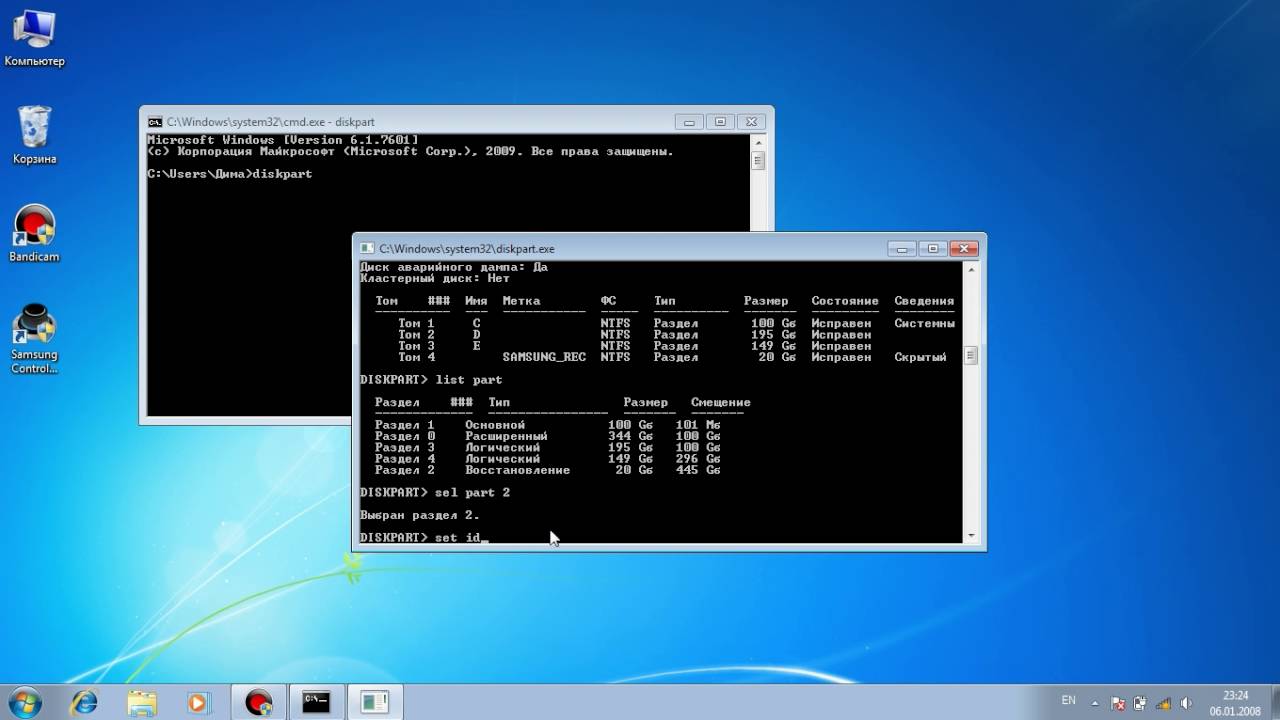
Task: Switch to cmd.exe taskbar button
Action: click(316, 702)
